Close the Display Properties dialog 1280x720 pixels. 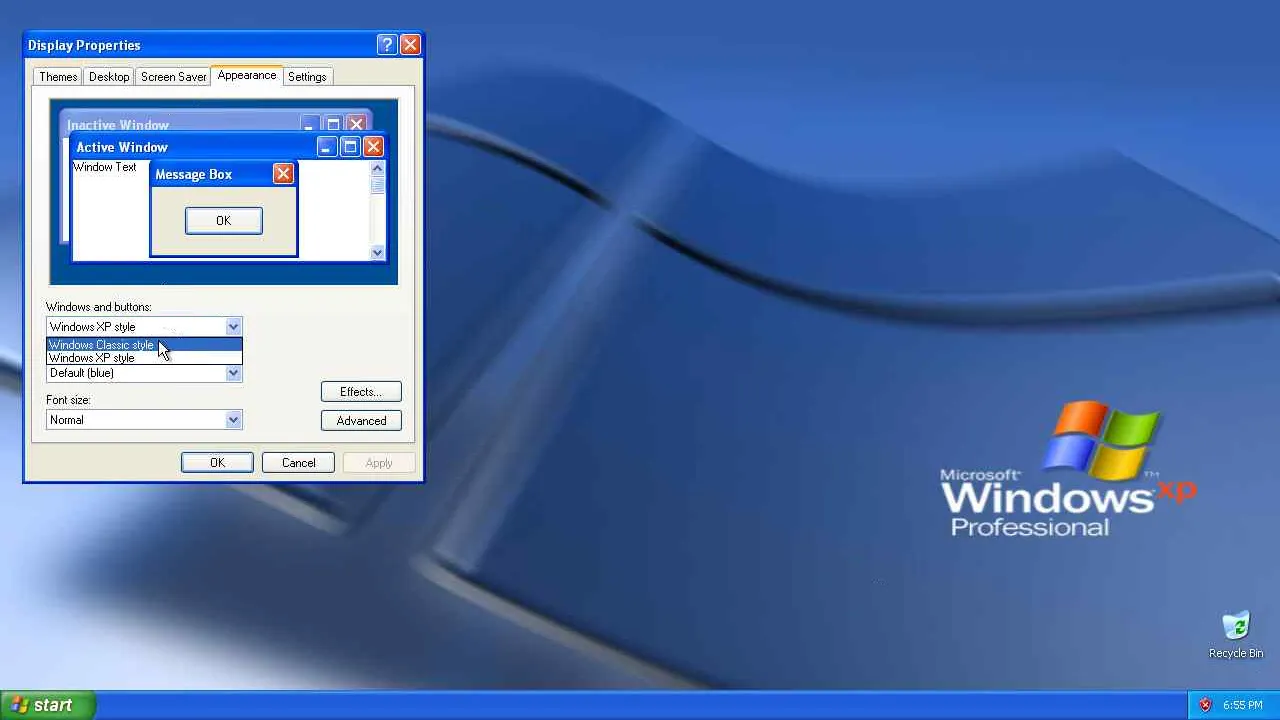410,45
